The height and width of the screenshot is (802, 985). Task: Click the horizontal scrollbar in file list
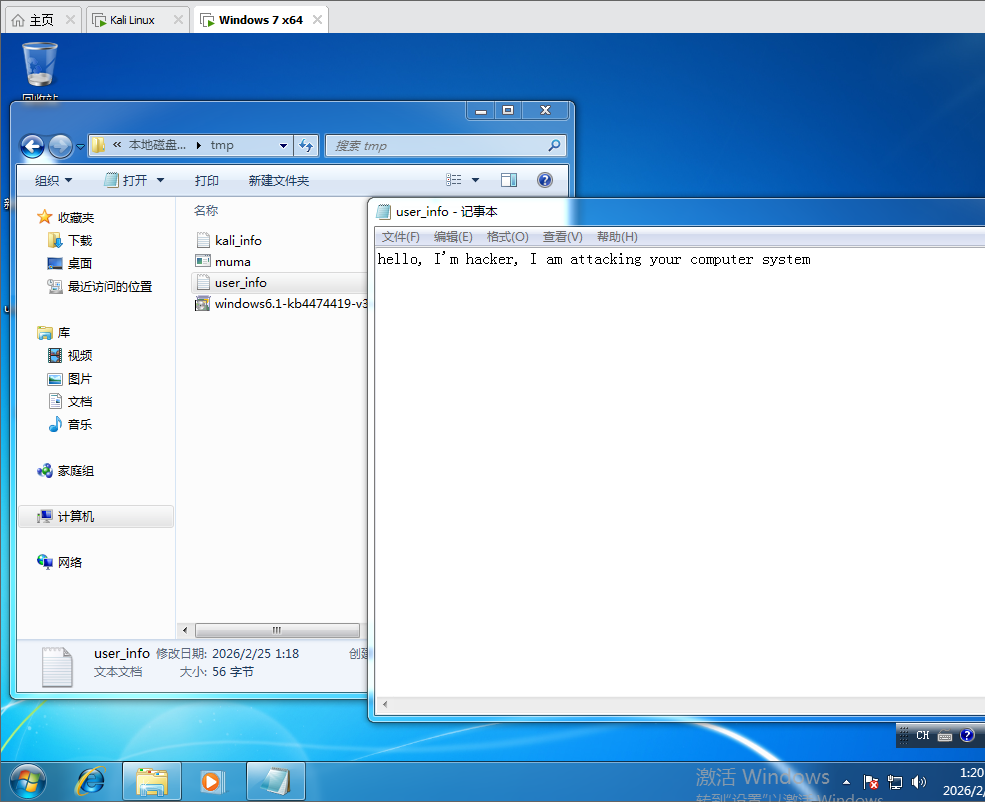(x=277, y=630)
